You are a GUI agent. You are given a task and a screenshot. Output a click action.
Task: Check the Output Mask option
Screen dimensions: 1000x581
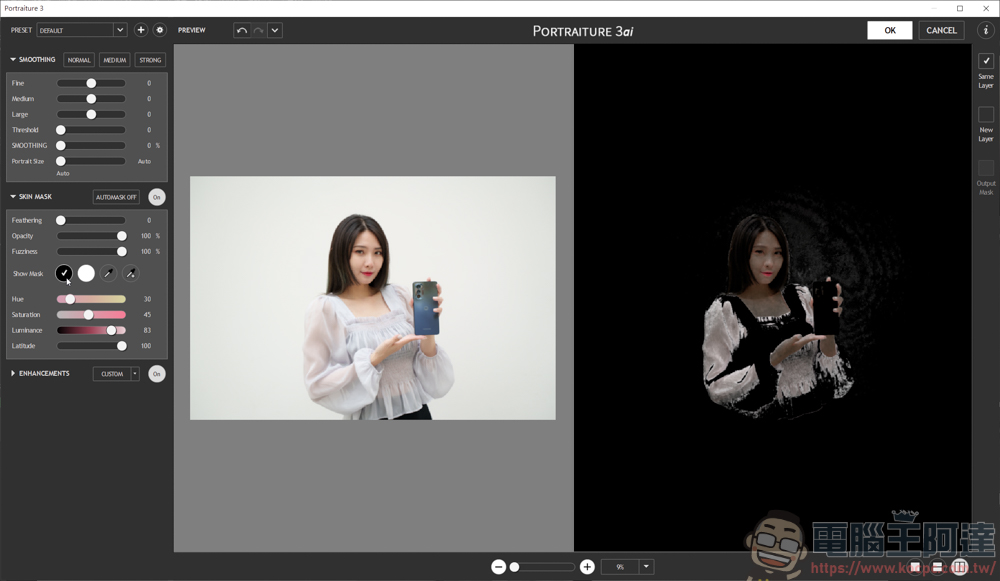click(x=986, y=168)
